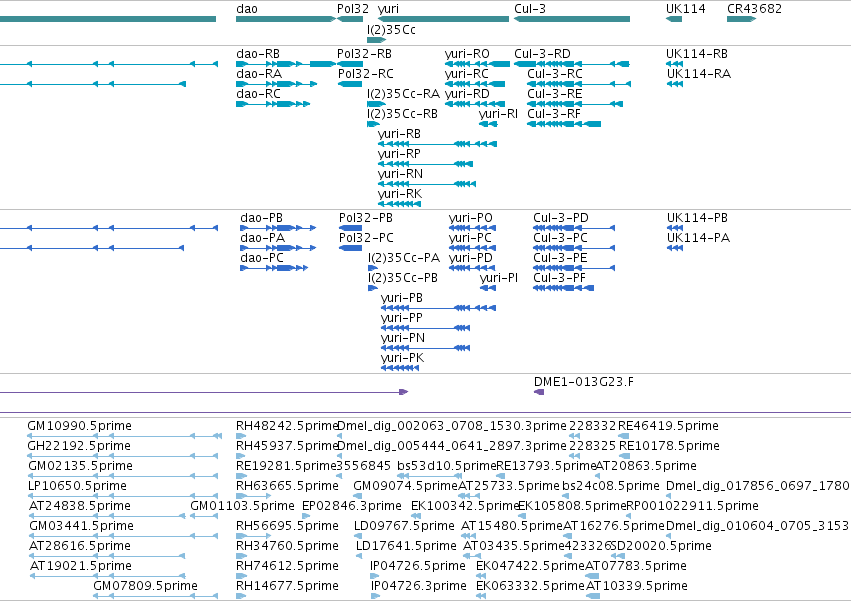Screen dimensions: 851x601
Task: Select the yuri-PC protein label
Action: click(470, 238)
